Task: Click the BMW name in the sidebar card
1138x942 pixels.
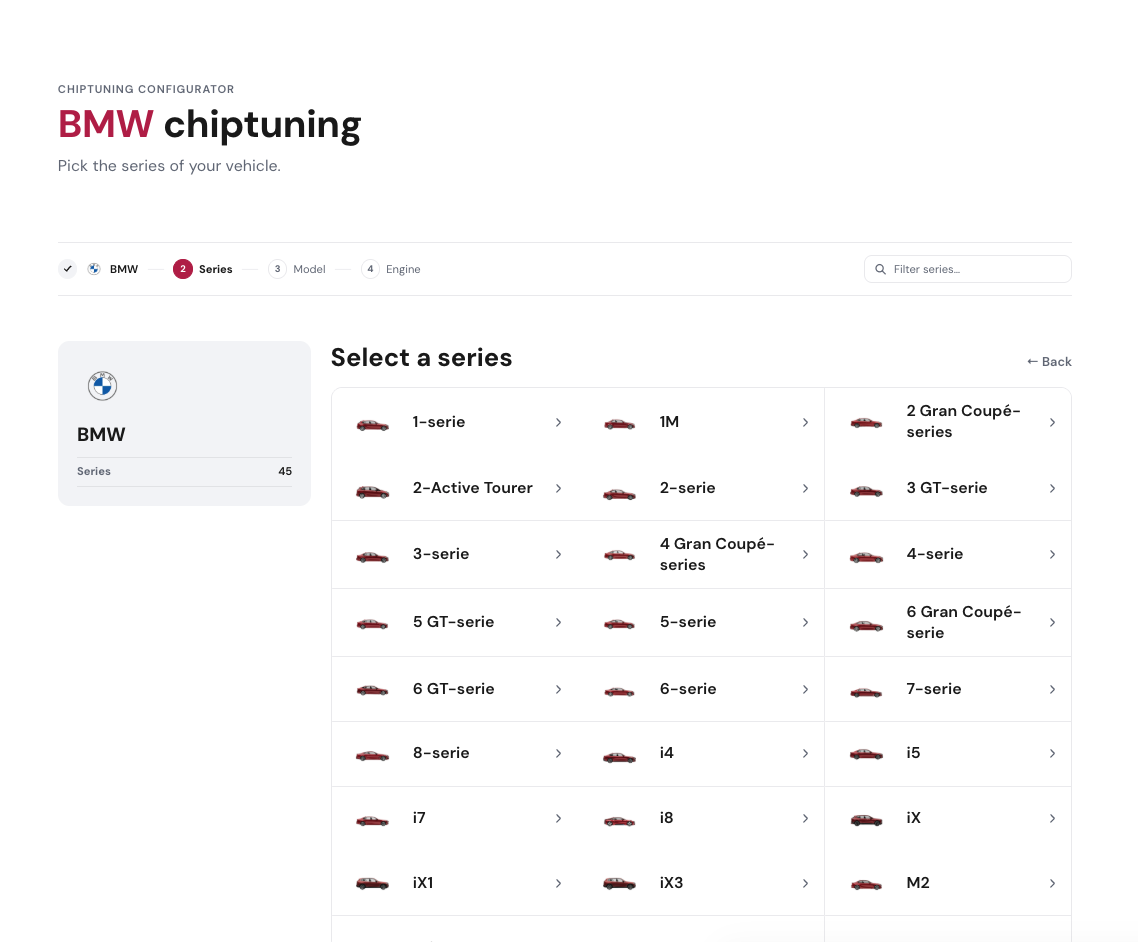Action: tap(101, 434)
